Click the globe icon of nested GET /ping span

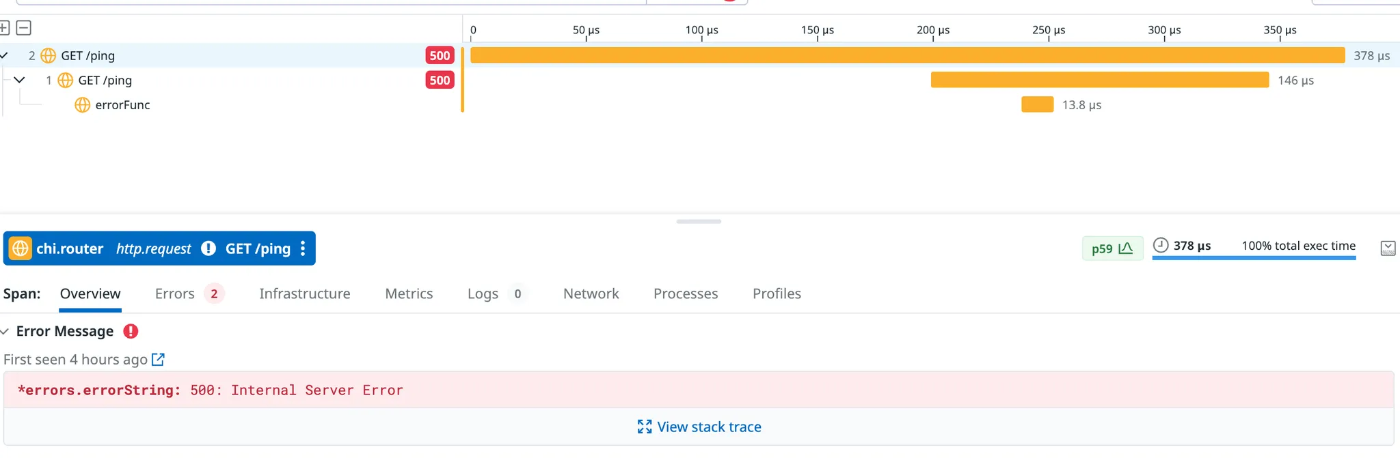coord(66,80)
